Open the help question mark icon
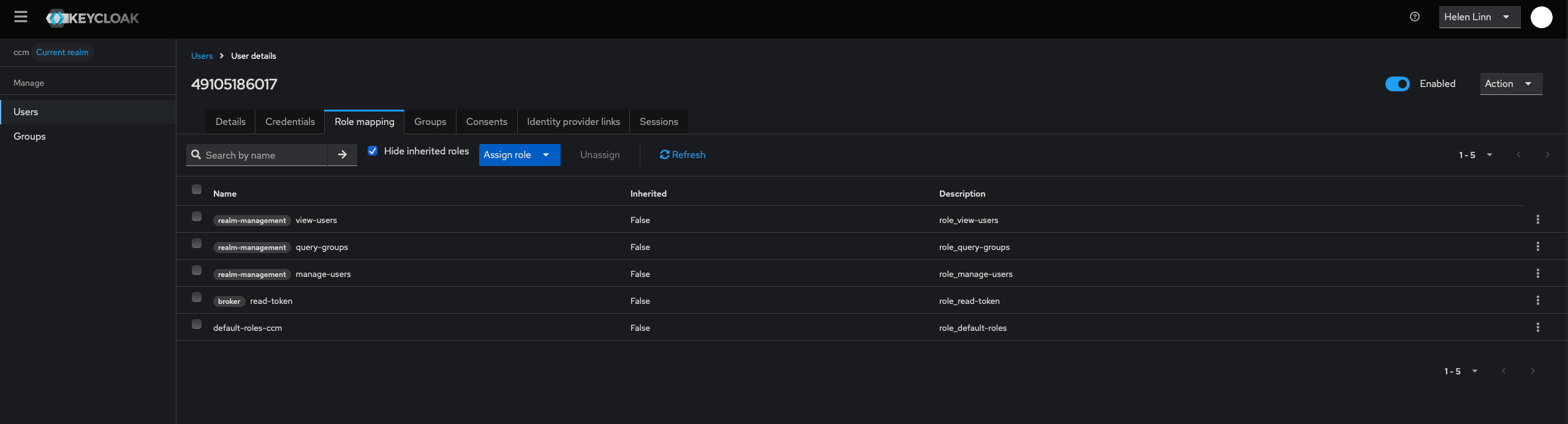The width and height of the screenshot is (1568, 424). [x=1415, y=17]
